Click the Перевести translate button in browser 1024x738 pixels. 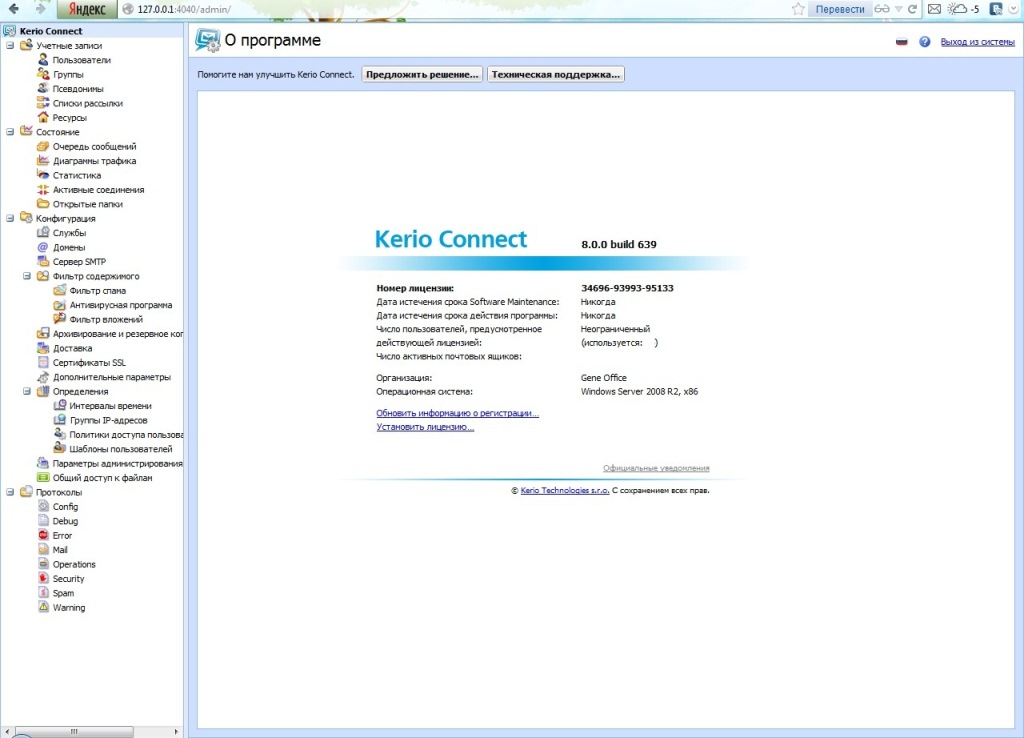pyautogui.click(x=840, y=9)
